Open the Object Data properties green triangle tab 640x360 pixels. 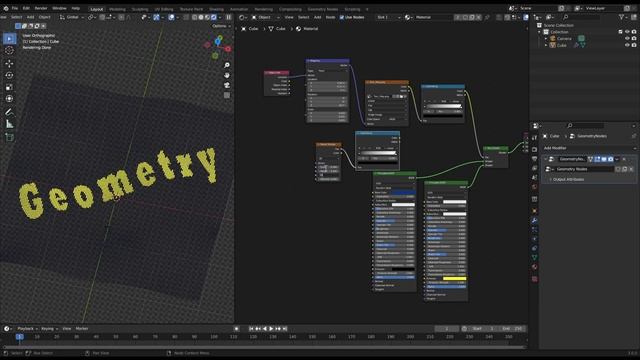pos(535,258)
